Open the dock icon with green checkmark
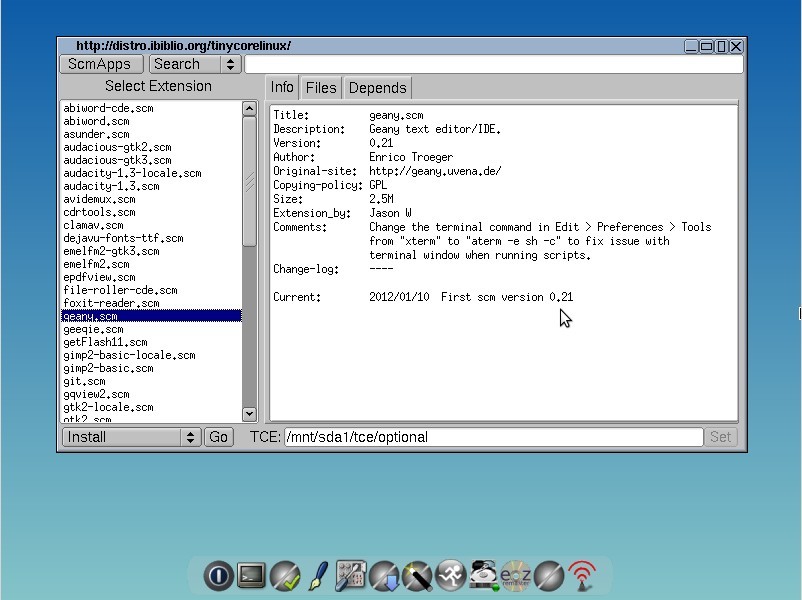Viewport: 802px width, 600px height. click(x=285, y=575)
